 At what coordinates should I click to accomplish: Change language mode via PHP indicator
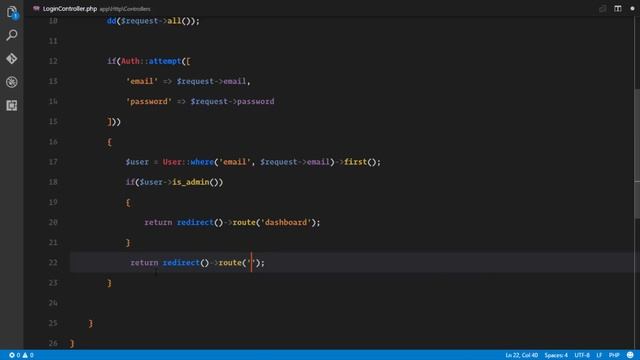614,355
